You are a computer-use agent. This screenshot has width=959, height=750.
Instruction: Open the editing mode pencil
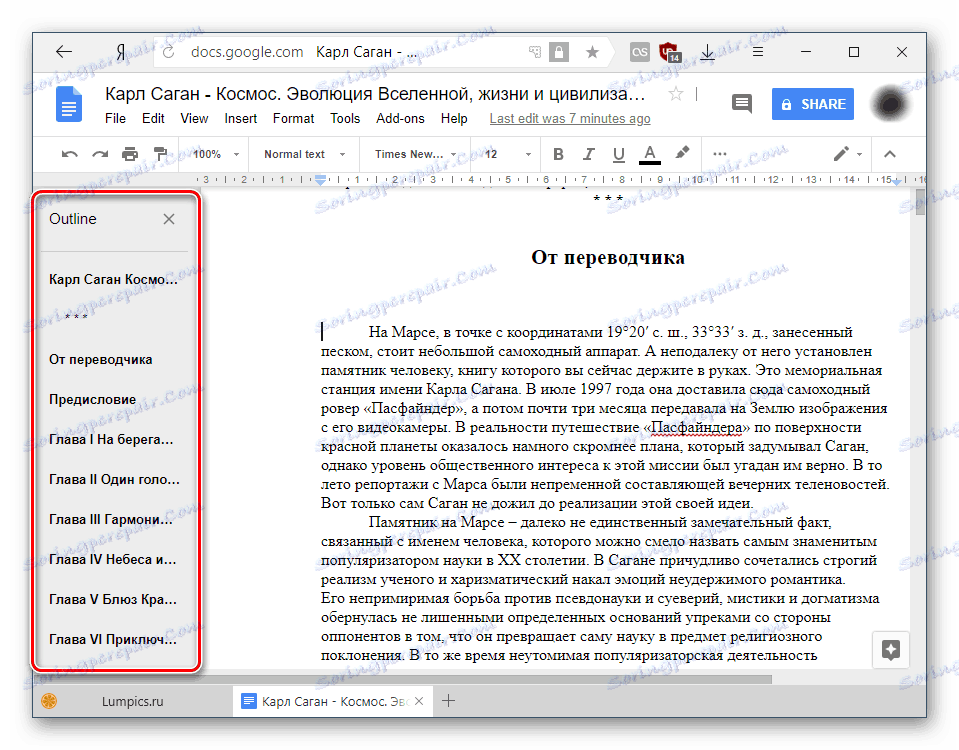pyautogui.click(x=841, y=154)
